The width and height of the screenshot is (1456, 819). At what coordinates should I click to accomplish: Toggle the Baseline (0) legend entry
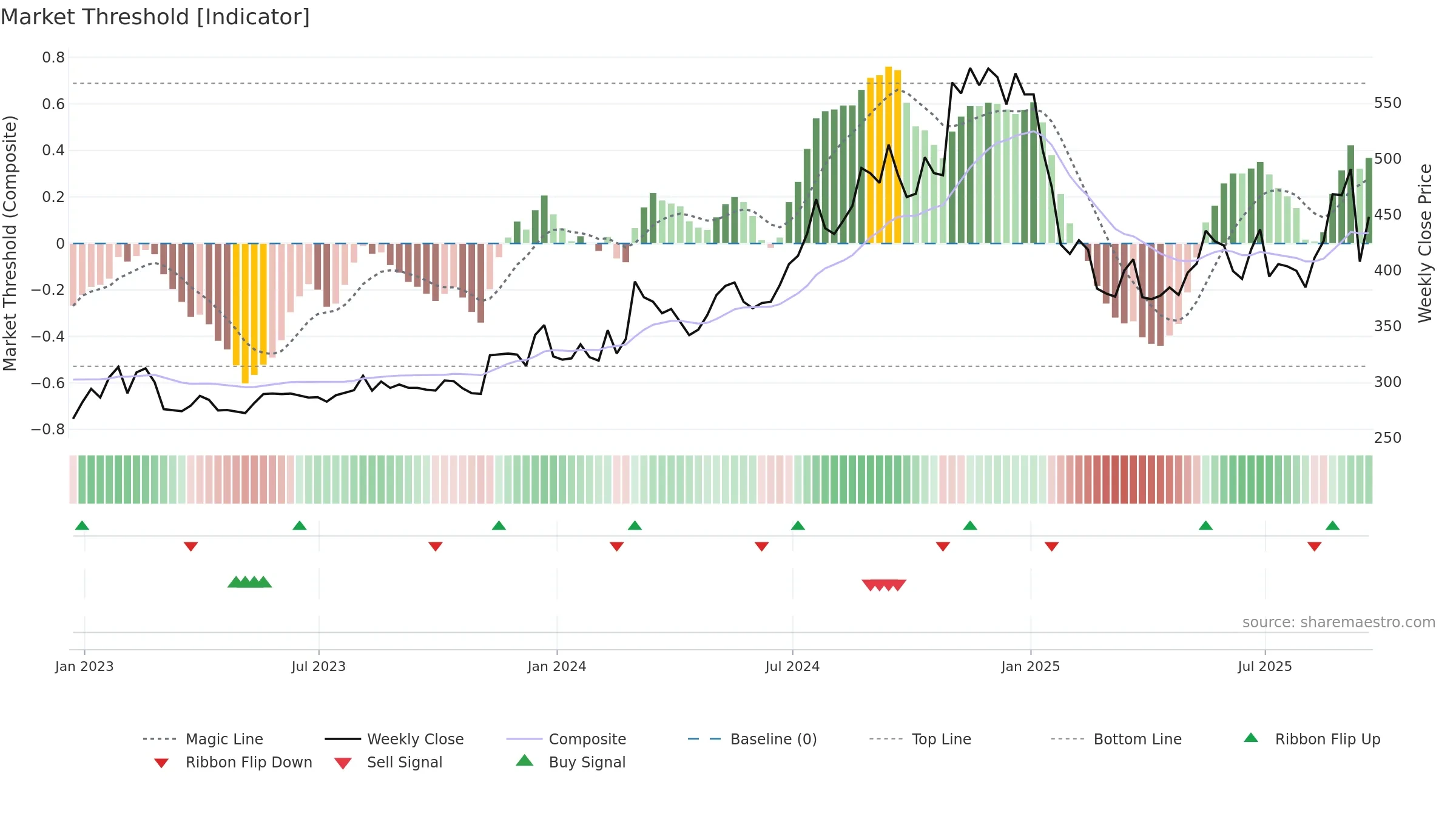point(752,739)
